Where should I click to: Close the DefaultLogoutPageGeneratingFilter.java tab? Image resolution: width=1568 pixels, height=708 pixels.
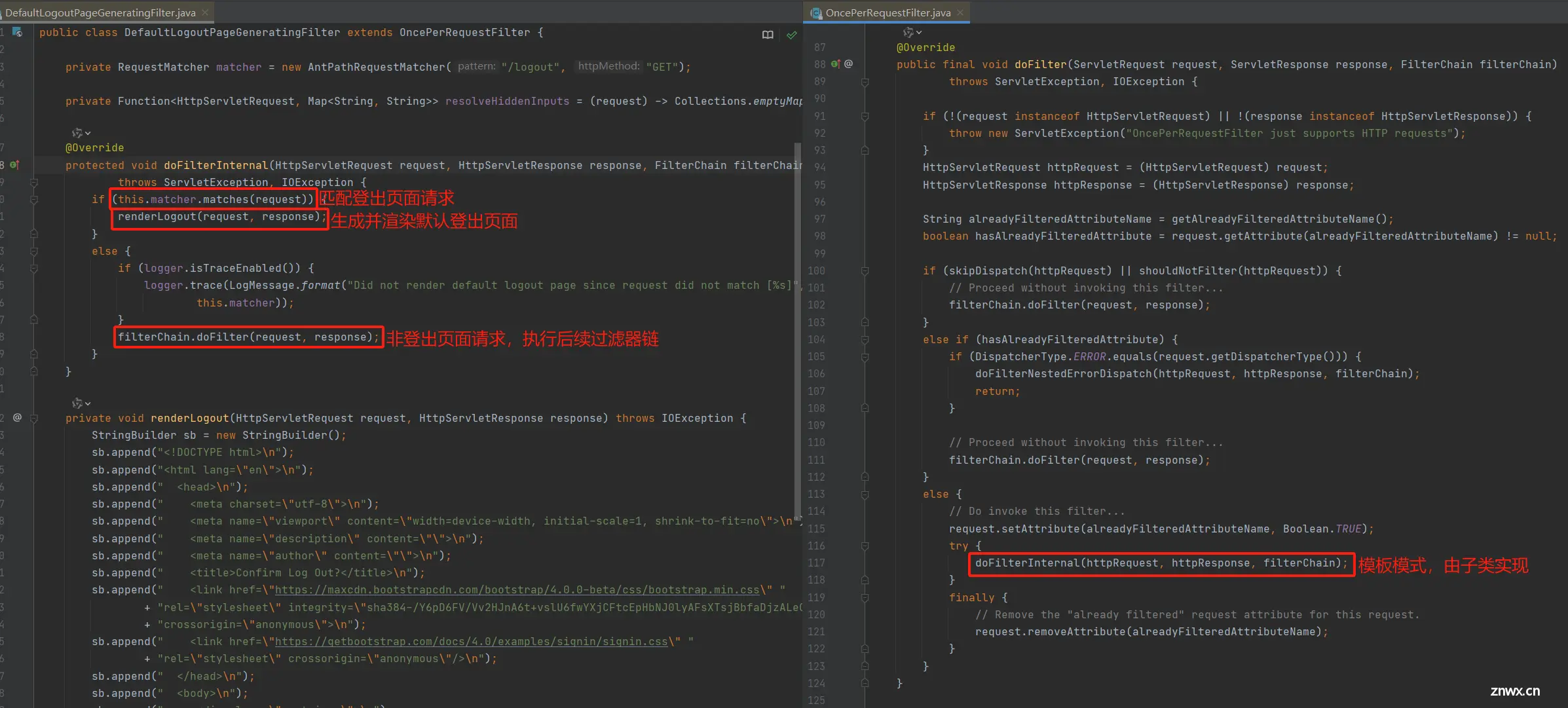click(x=205, y=12)
